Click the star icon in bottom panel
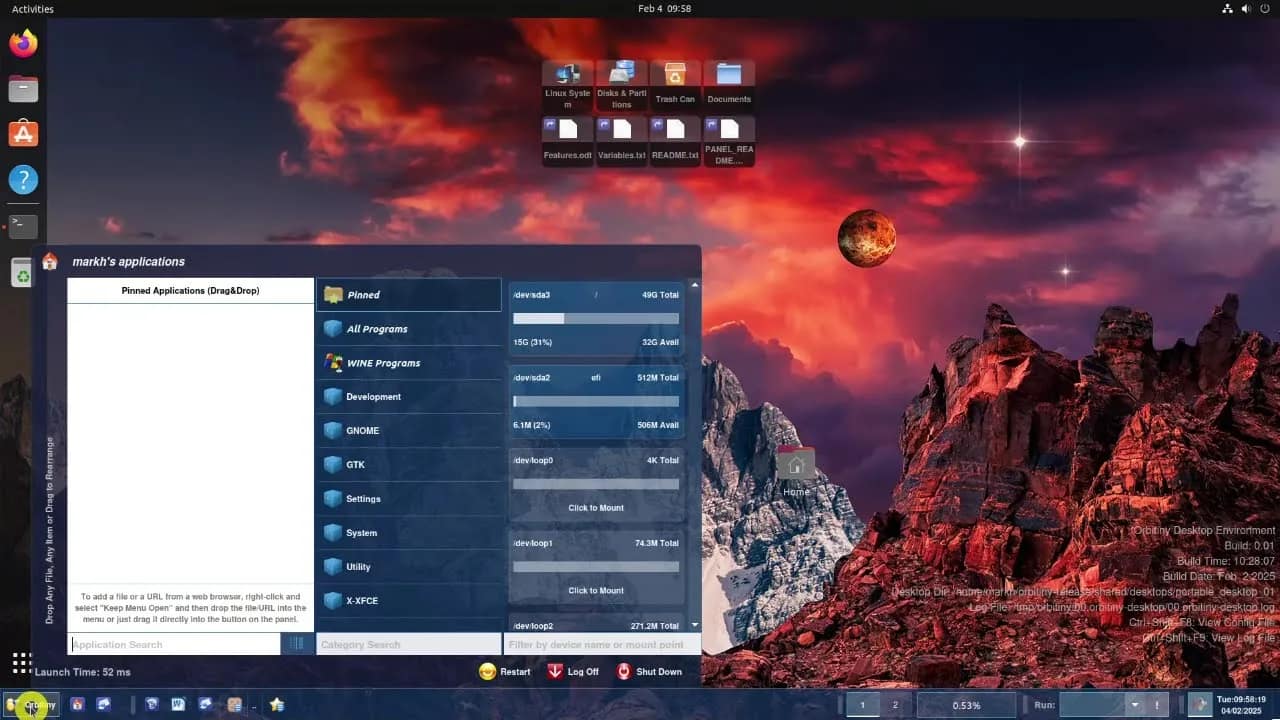The height and width of the screenshot is (720, 1280). click(277, 704)
